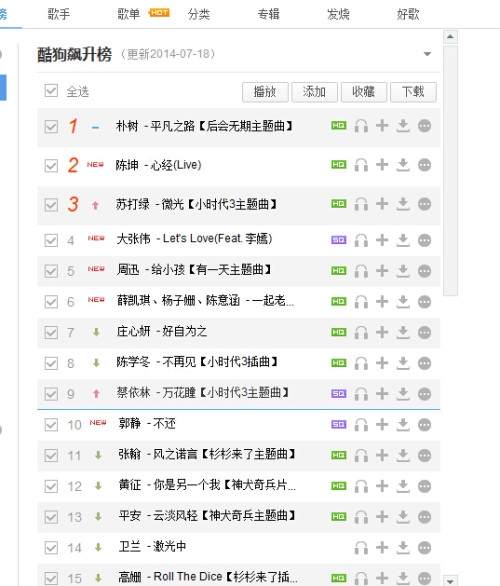Screen dimensions: 500x586
Task: Click the 下载 button
Action: click(413, 92)
